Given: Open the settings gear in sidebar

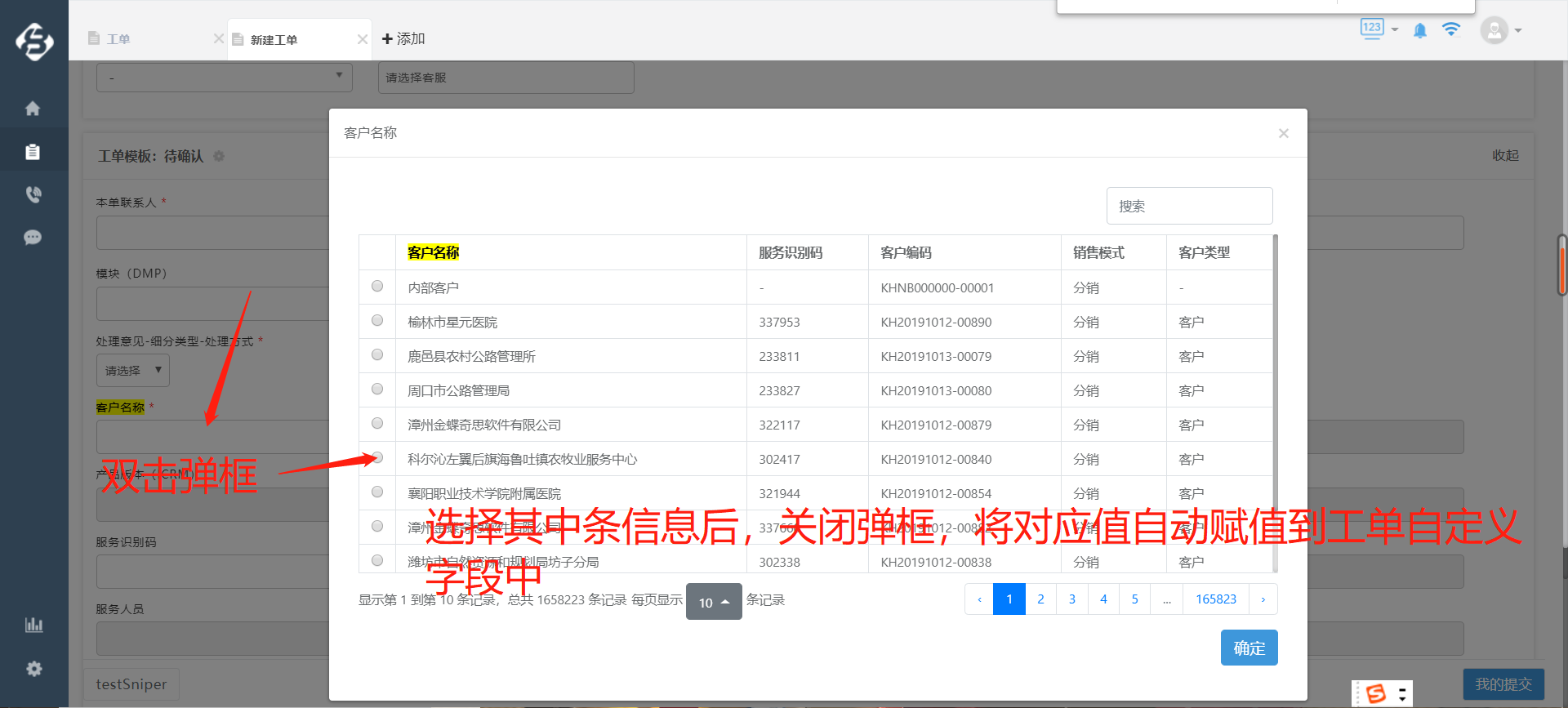Looking at the screenshot, I should (x=33, y=669).
